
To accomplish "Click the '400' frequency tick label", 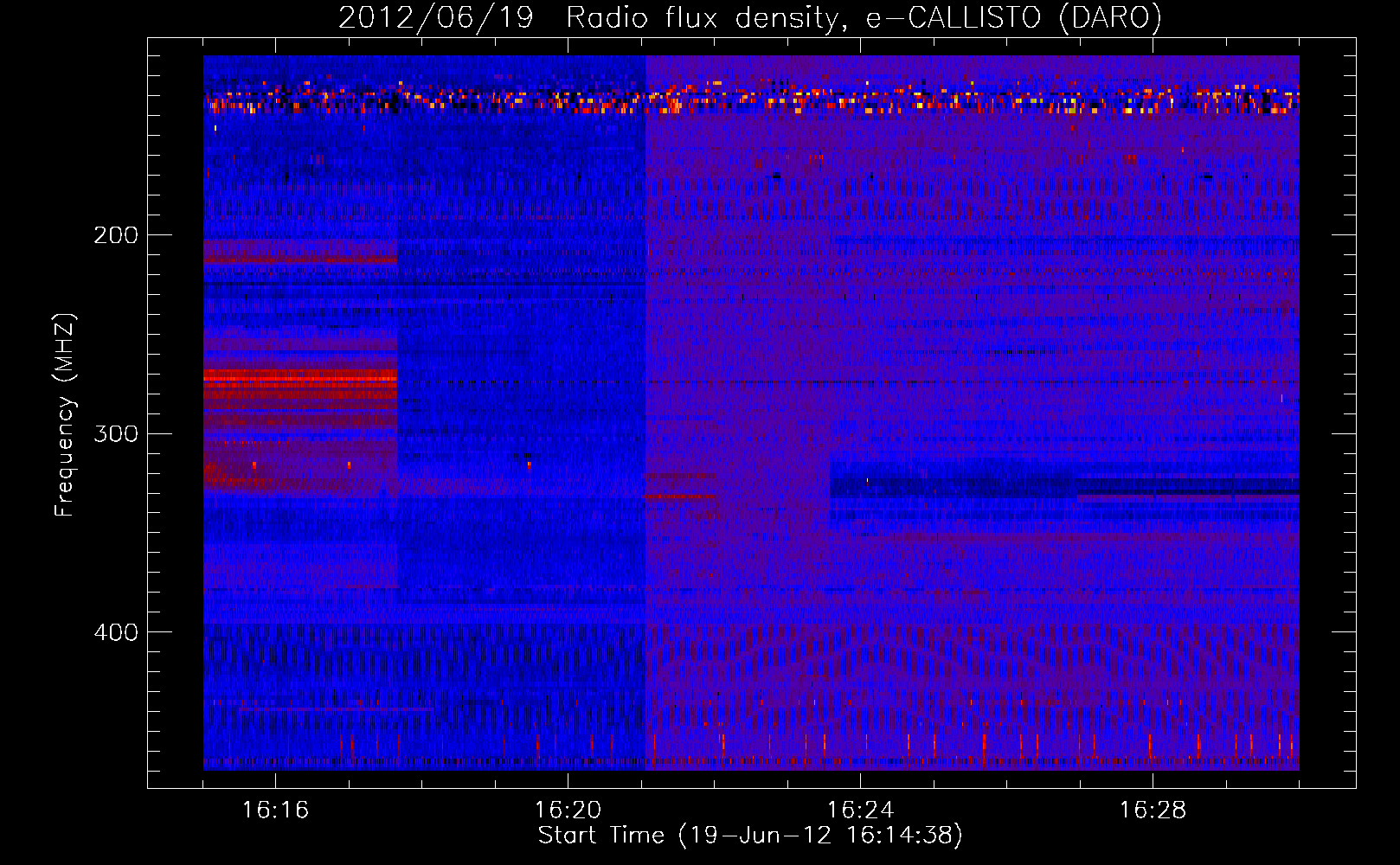I will pos(115,632).
